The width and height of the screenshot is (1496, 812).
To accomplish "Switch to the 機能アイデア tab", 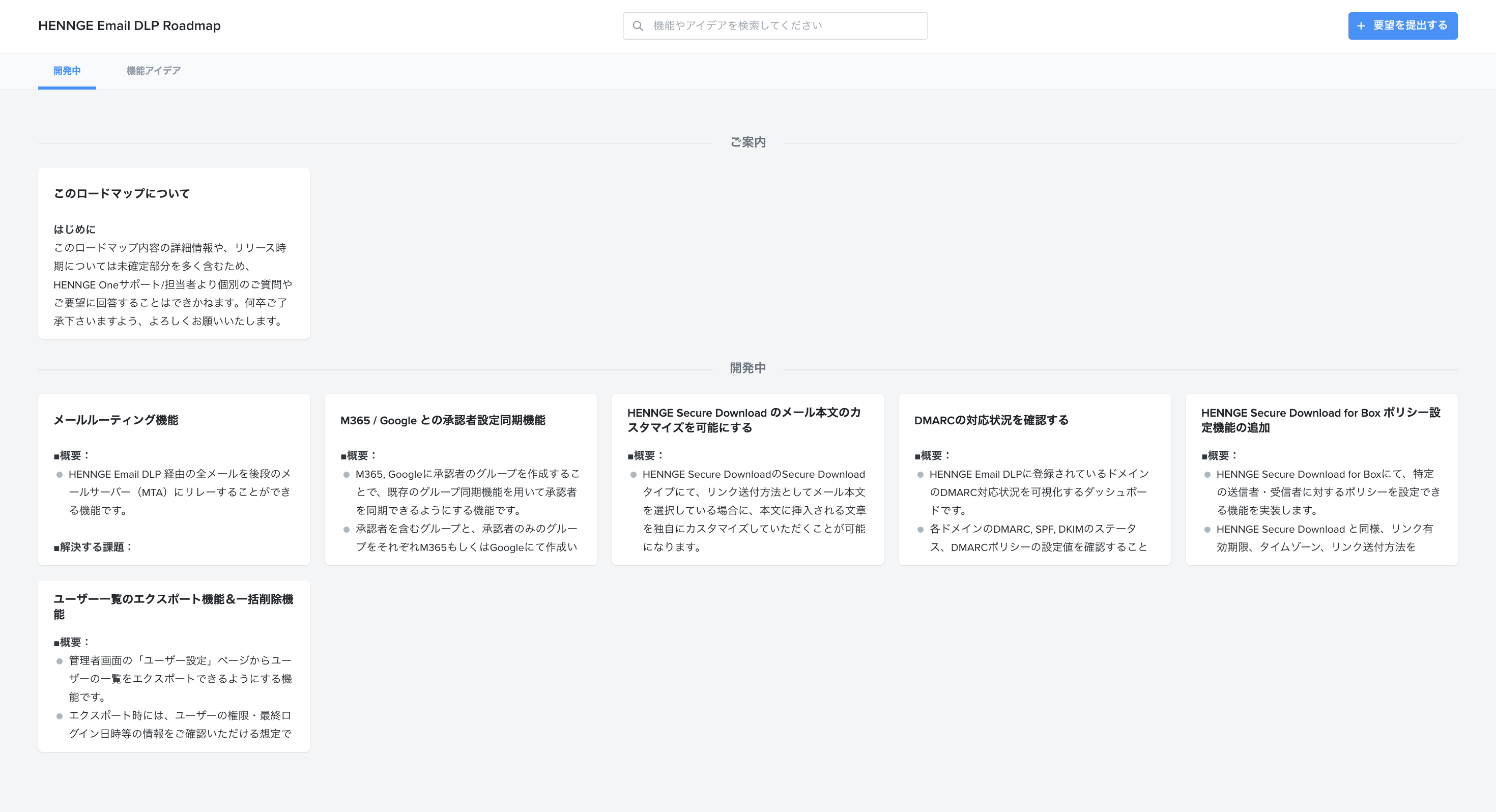I will [153, 71].
